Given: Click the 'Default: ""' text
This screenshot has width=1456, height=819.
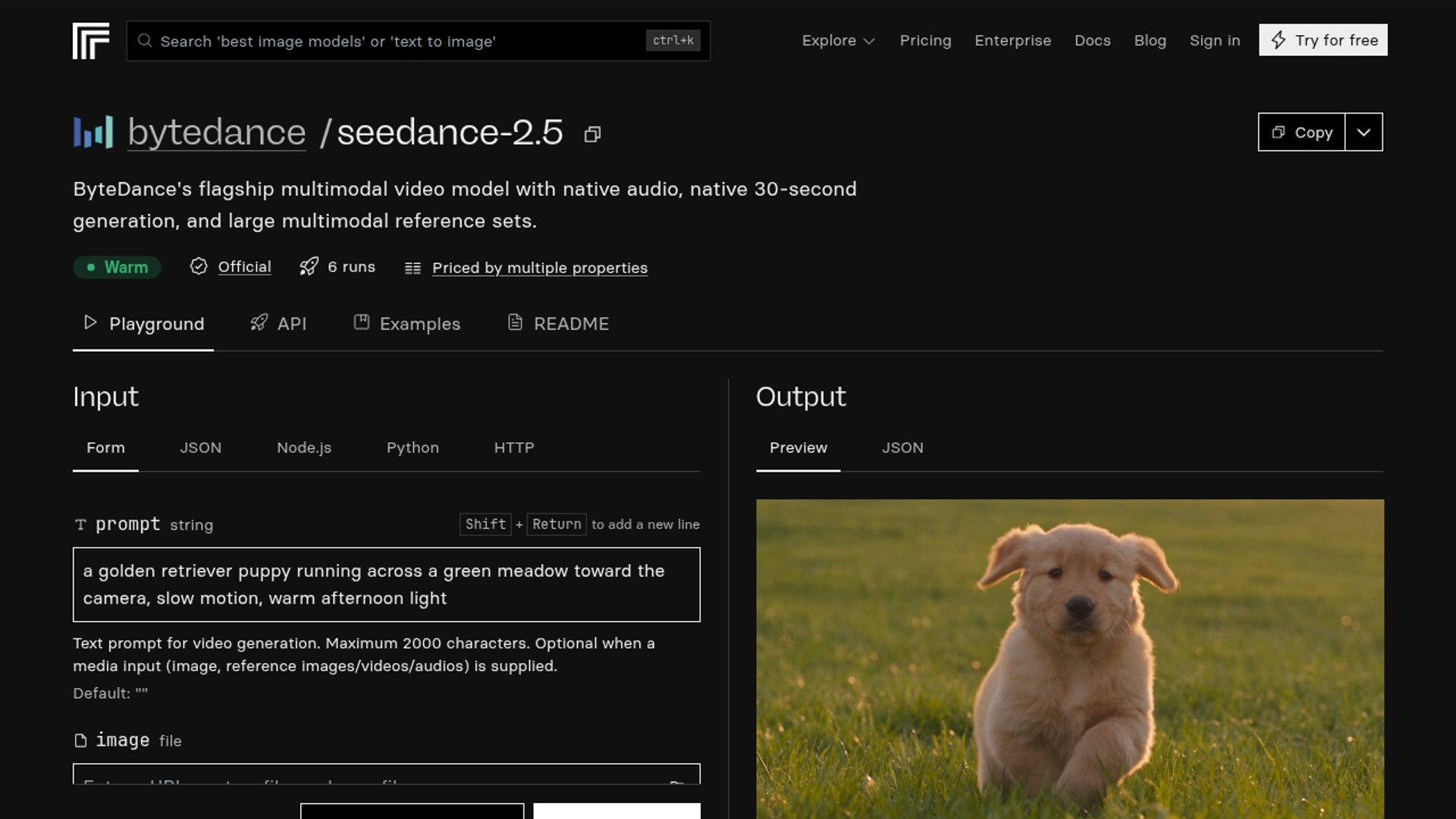Looking at the screenshot, I should [x=111, y=693].
